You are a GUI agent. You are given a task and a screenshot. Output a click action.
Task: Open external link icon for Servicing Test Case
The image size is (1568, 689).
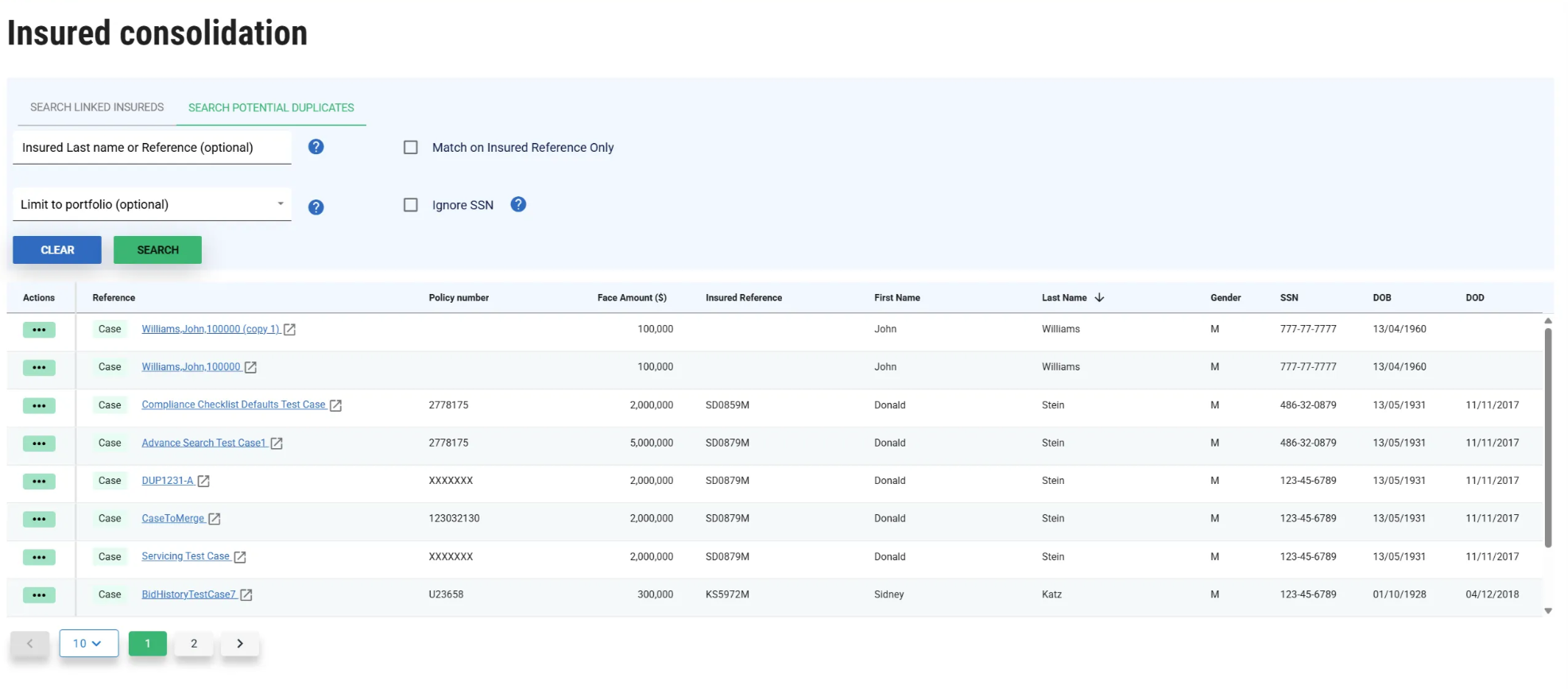240,557
